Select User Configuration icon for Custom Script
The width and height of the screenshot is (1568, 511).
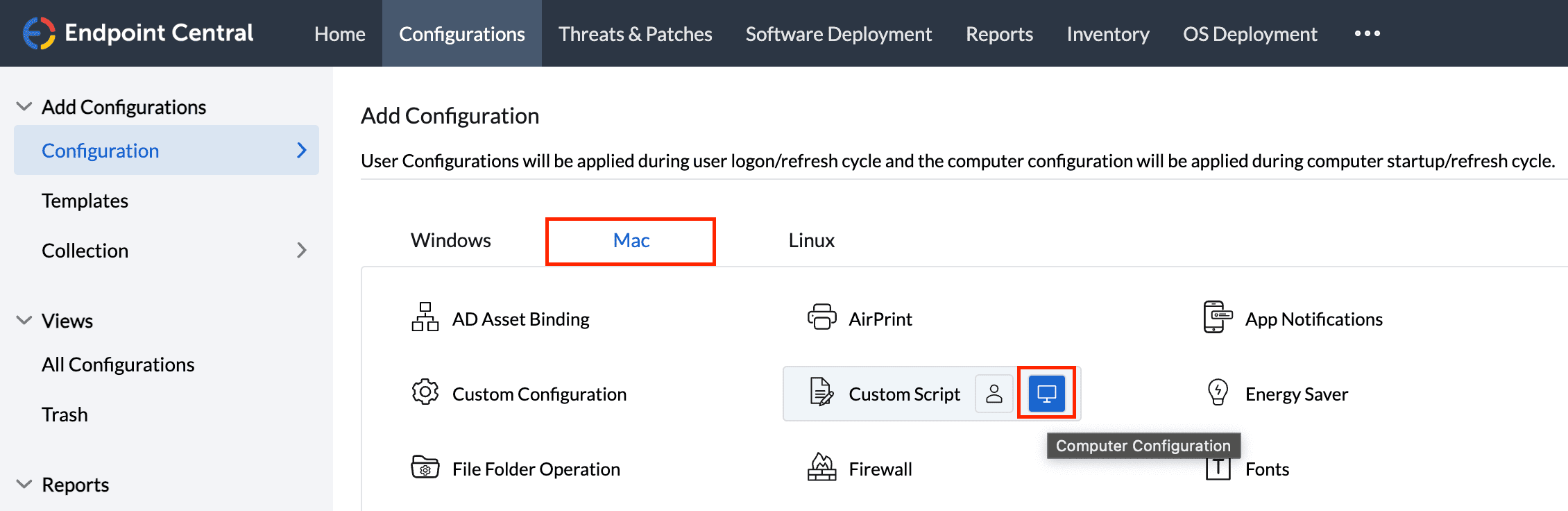coord(994,394)
